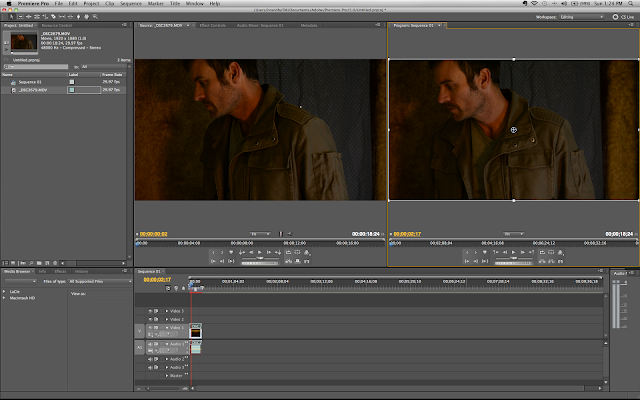
Task: Click New Item icon in Project panel
Action: click(x=47, y=263)
